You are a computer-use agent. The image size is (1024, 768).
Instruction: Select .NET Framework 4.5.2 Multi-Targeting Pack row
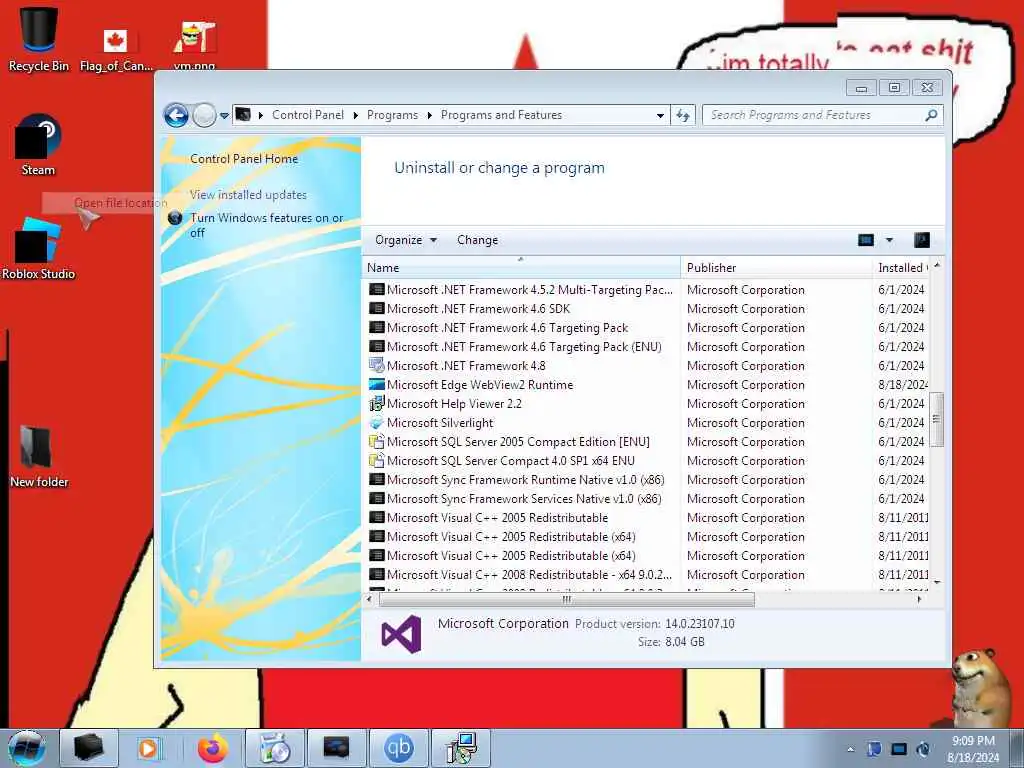pos(647,290)
